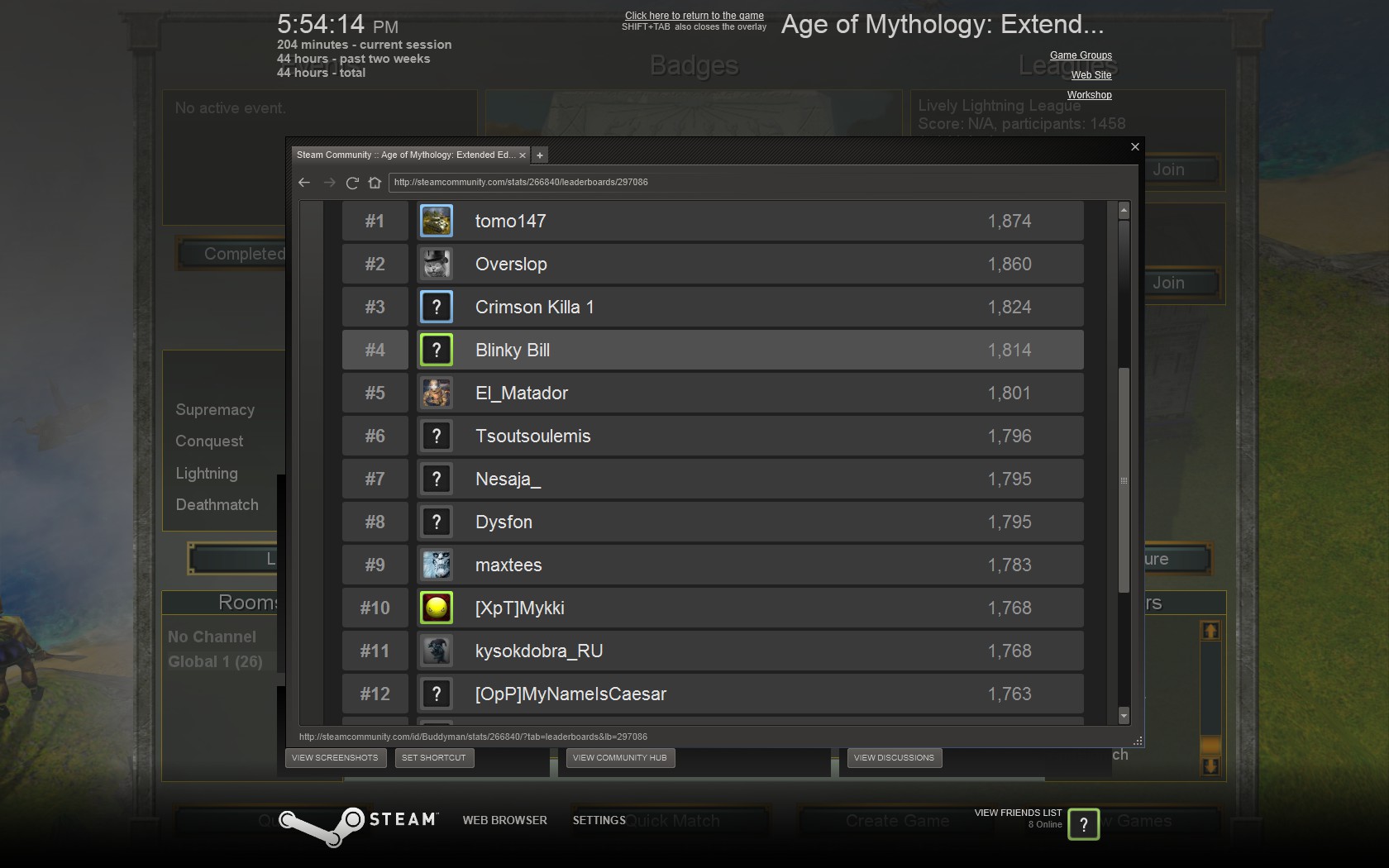The height and width of the screenshot is (868, 1389).
Task: Click the player name tomo147
Action: click(x=510, y=221)
